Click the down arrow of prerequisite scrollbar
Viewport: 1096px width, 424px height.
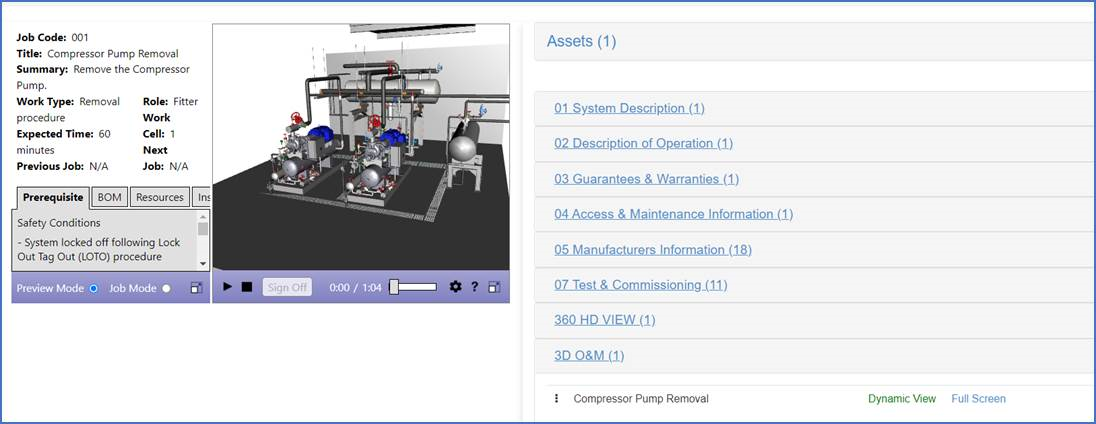point(203,264)
